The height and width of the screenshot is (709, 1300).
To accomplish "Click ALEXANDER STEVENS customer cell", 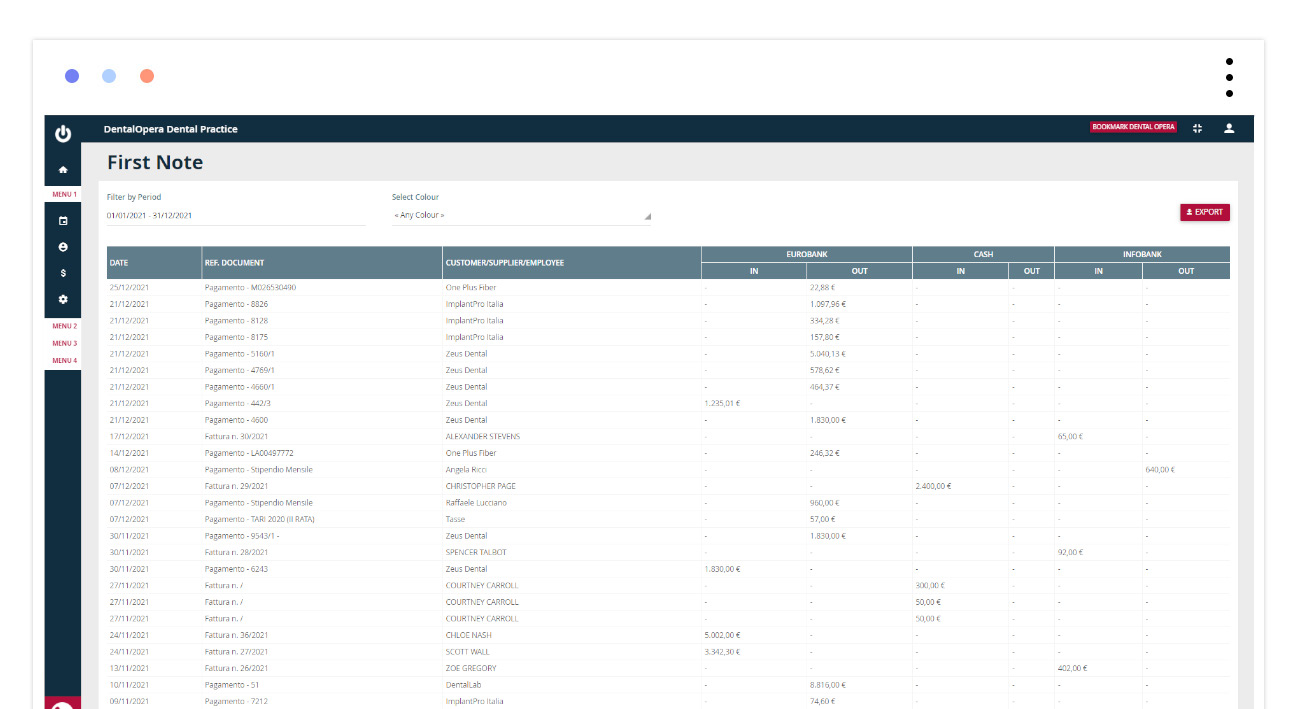I will click(483, 437).
